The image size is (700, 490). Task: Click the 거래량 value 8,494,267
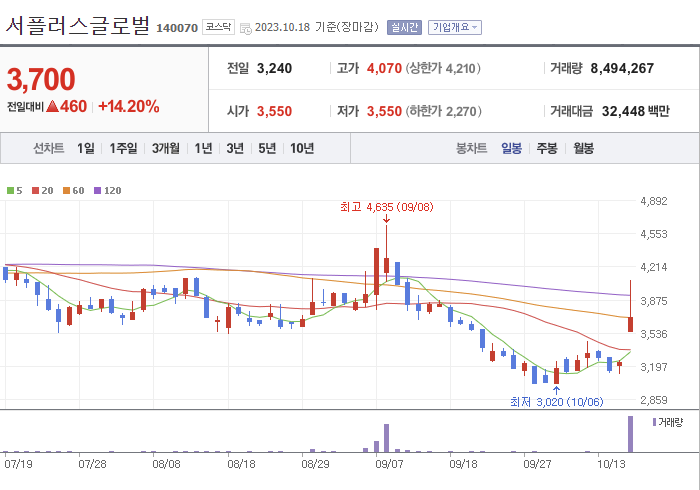[622, 68]
